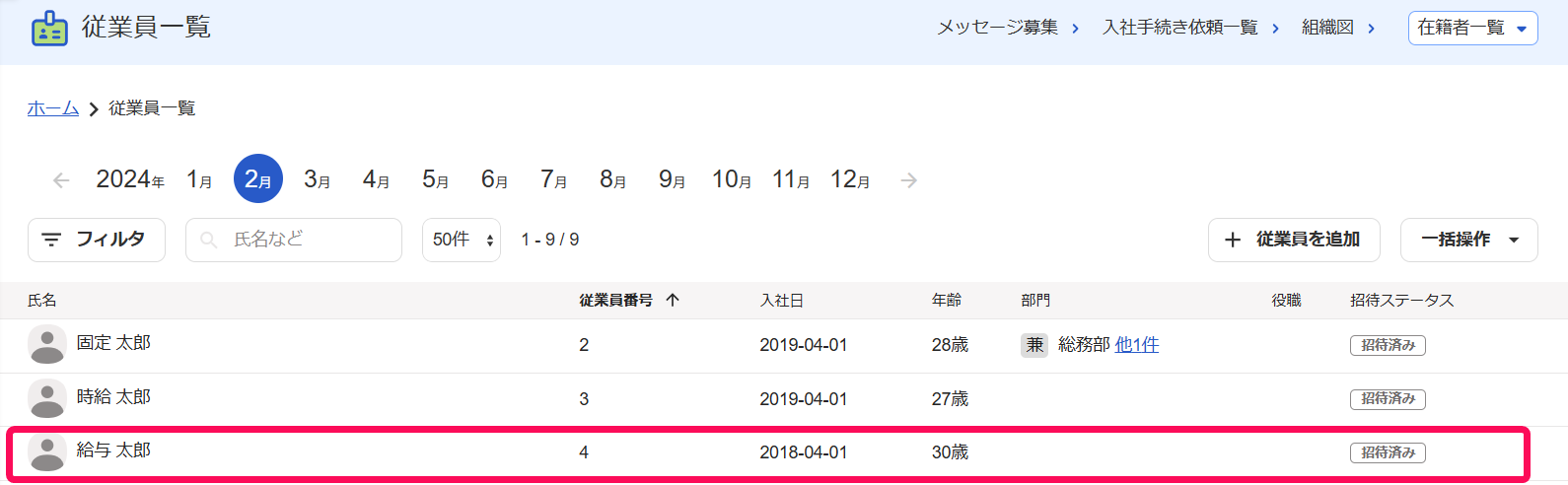Click the 氏名など search field

294,240
